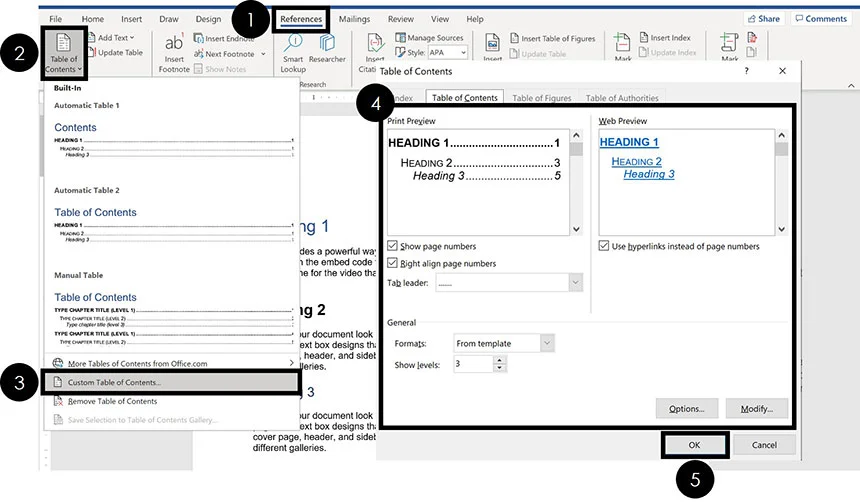Click the Insert Footnote icon
860x502 pixels.
click(x=174, y=42)
